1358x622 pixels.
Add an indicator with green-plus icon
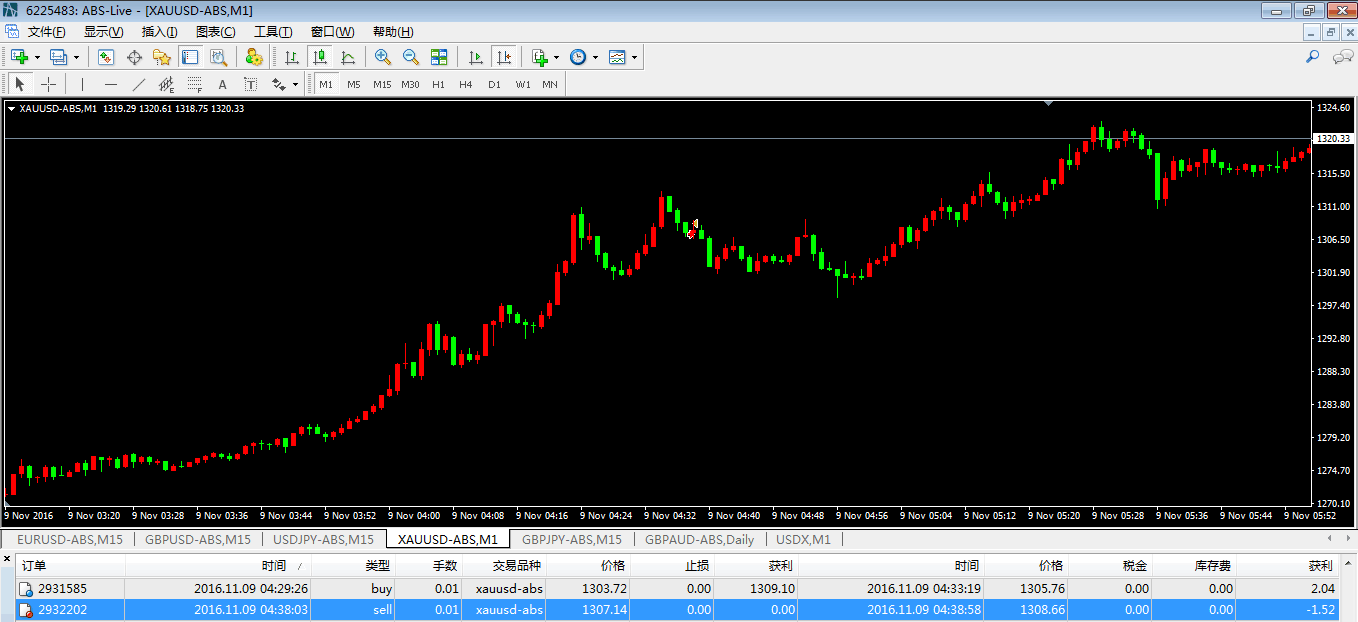click(539, 57)
